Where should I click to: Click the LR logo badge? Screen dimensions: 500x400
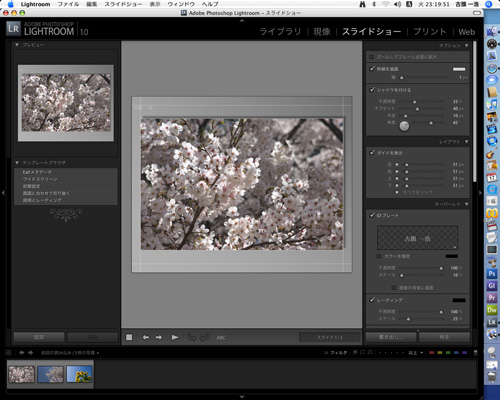coord(13,29)
